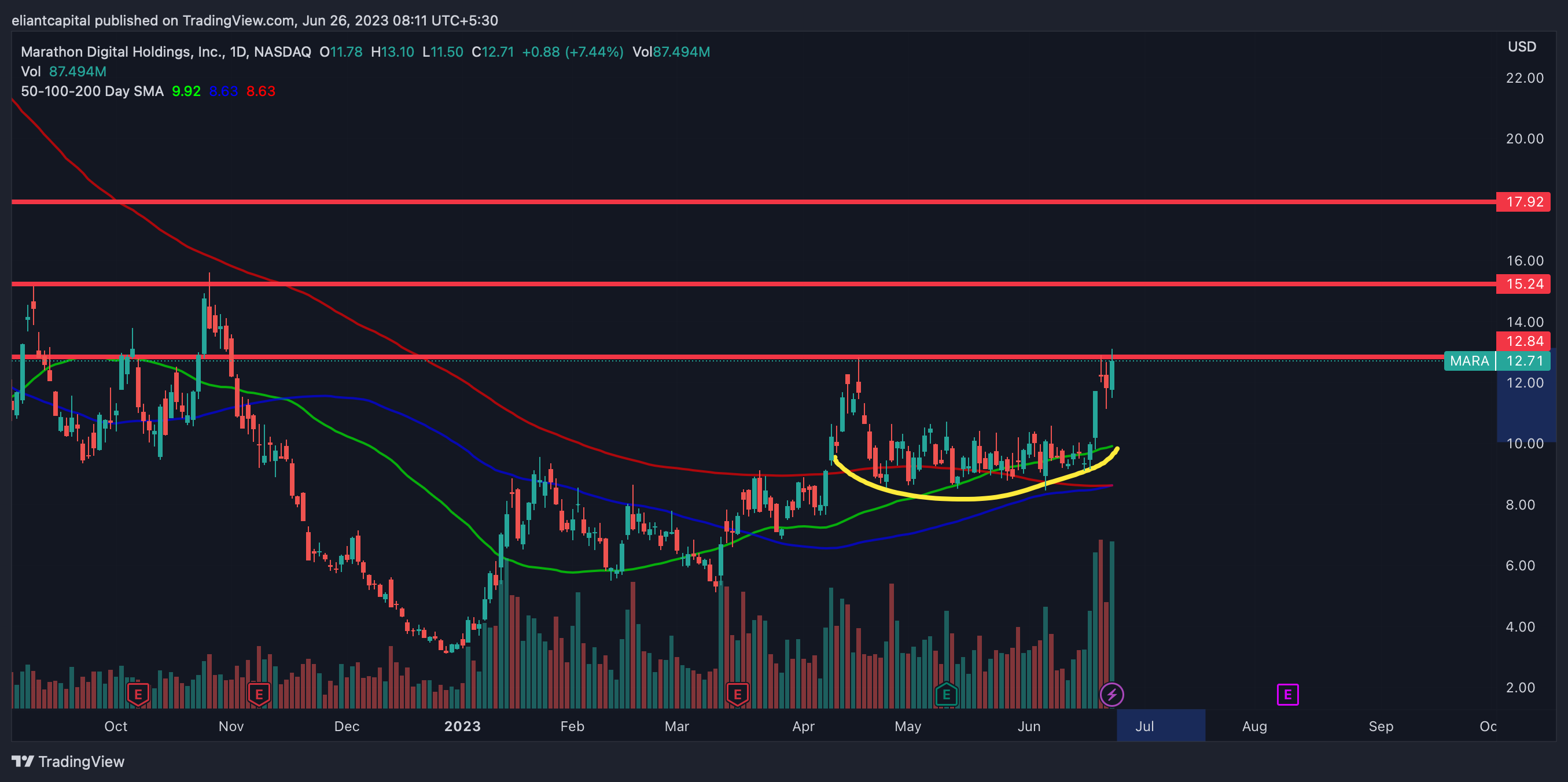Select the 50-100-200 Day SMA indicator label

pyautogui.click(x=92, y=91)
